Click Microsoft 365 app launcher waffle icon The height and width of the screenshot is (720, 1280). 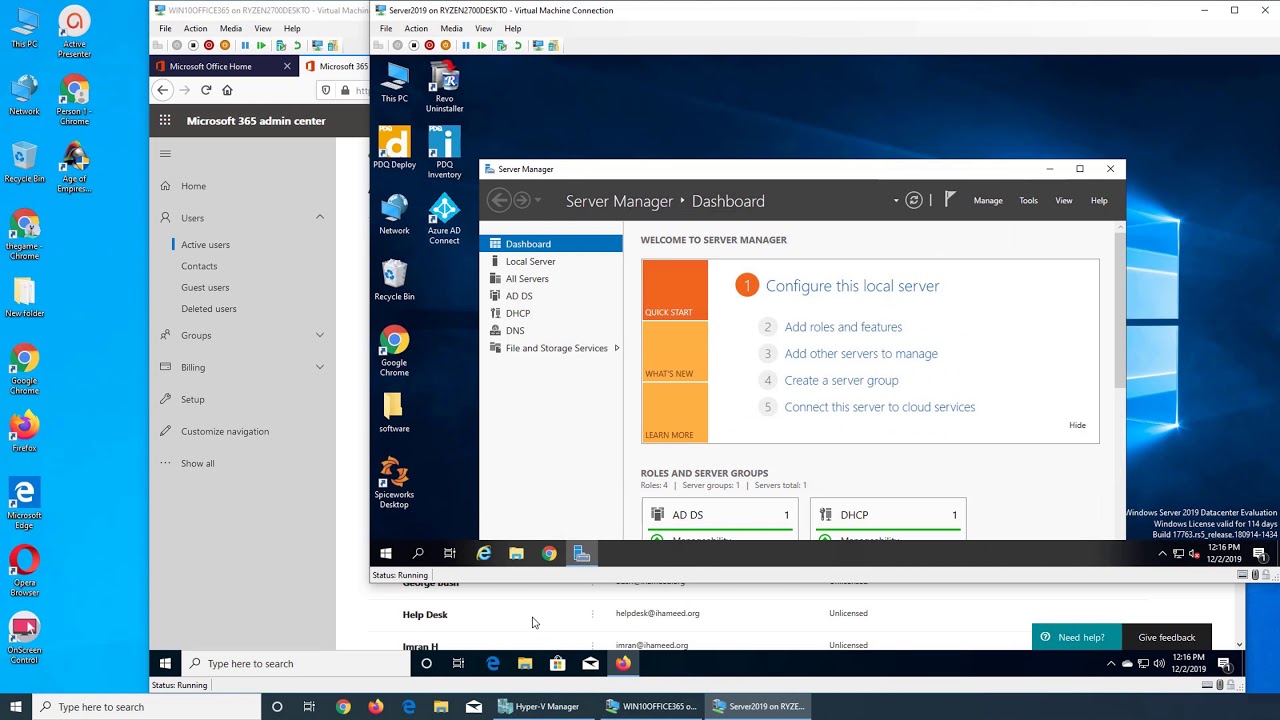click(165, 120)
